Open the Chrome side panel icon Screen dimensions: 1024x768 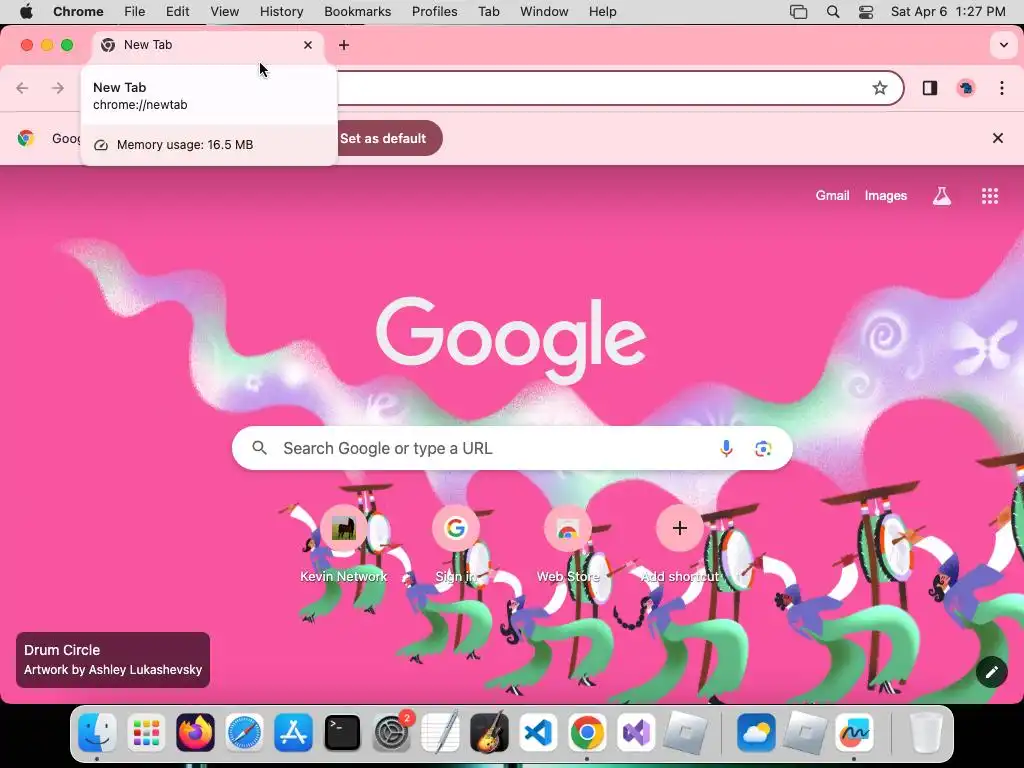click(930, 88)
